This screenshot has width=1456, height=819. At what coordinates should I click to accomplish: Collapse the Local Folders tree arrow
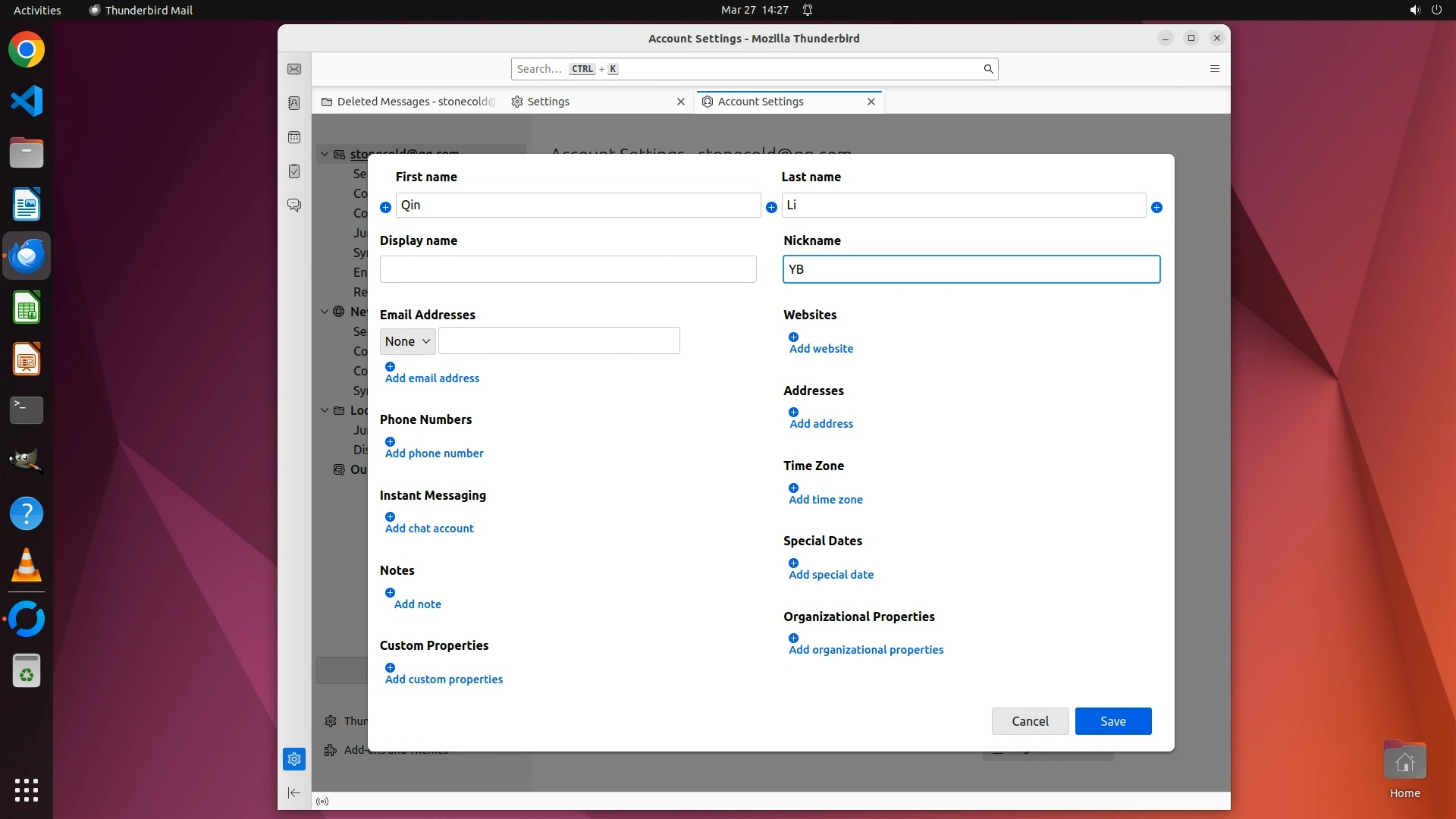pyautogui.click(x=325, y=410)
